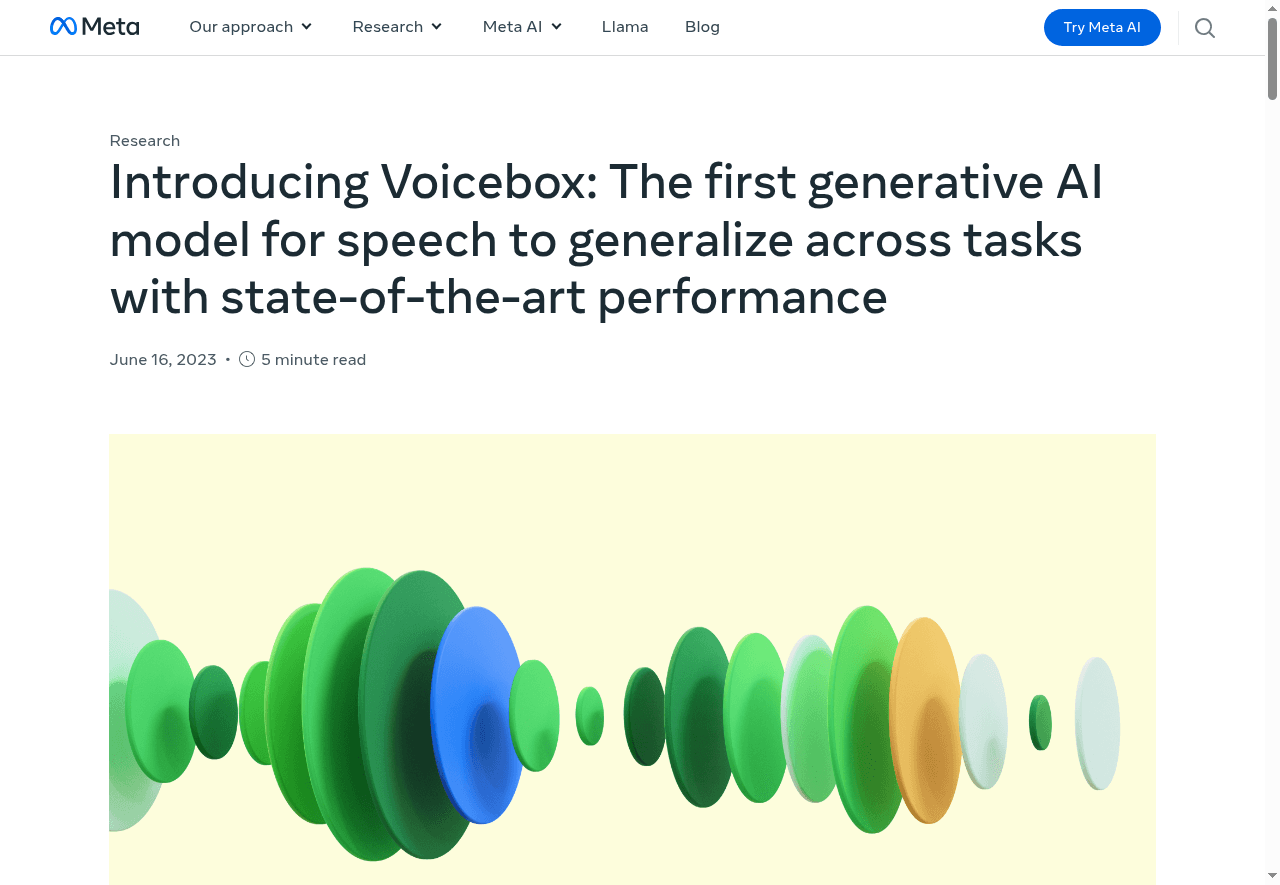Click the Voicebox hero image
The height and width of the screenshot is (885, 1280).
632,659
